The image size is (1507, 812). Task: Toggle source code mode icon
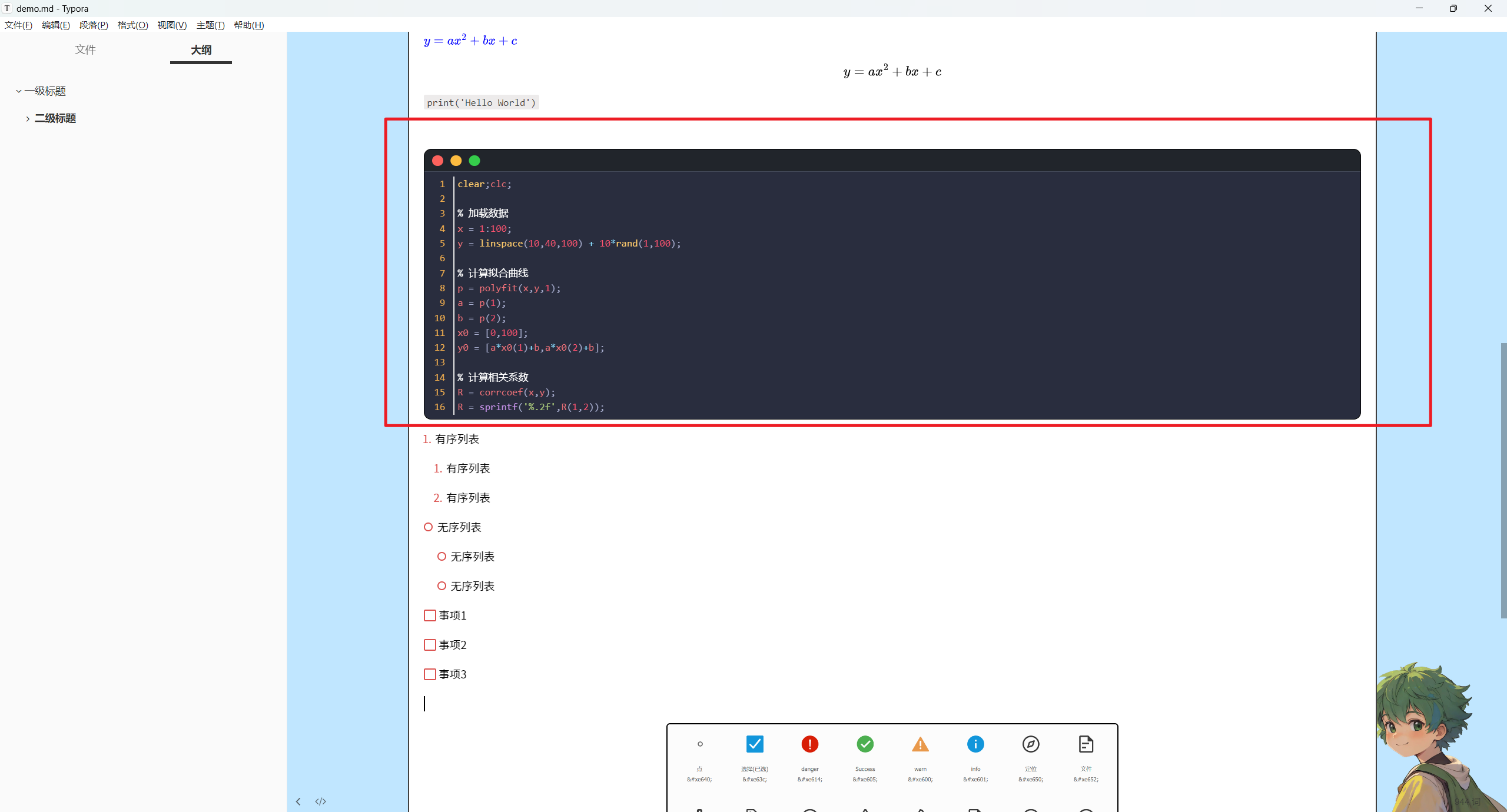point(320,801)
